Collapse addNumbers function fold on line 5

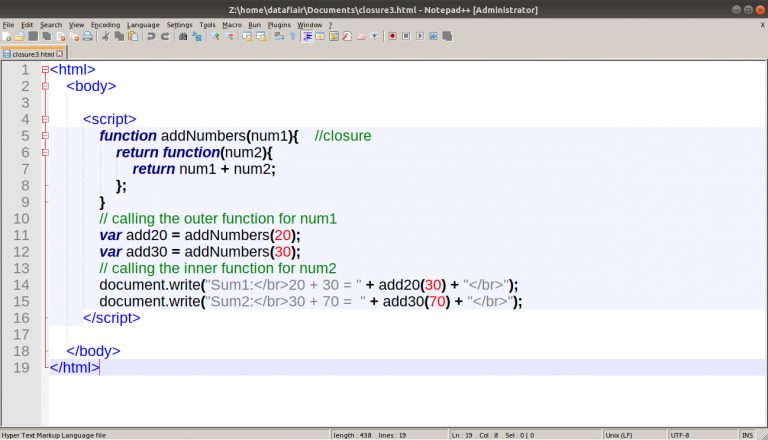[45, 136]
